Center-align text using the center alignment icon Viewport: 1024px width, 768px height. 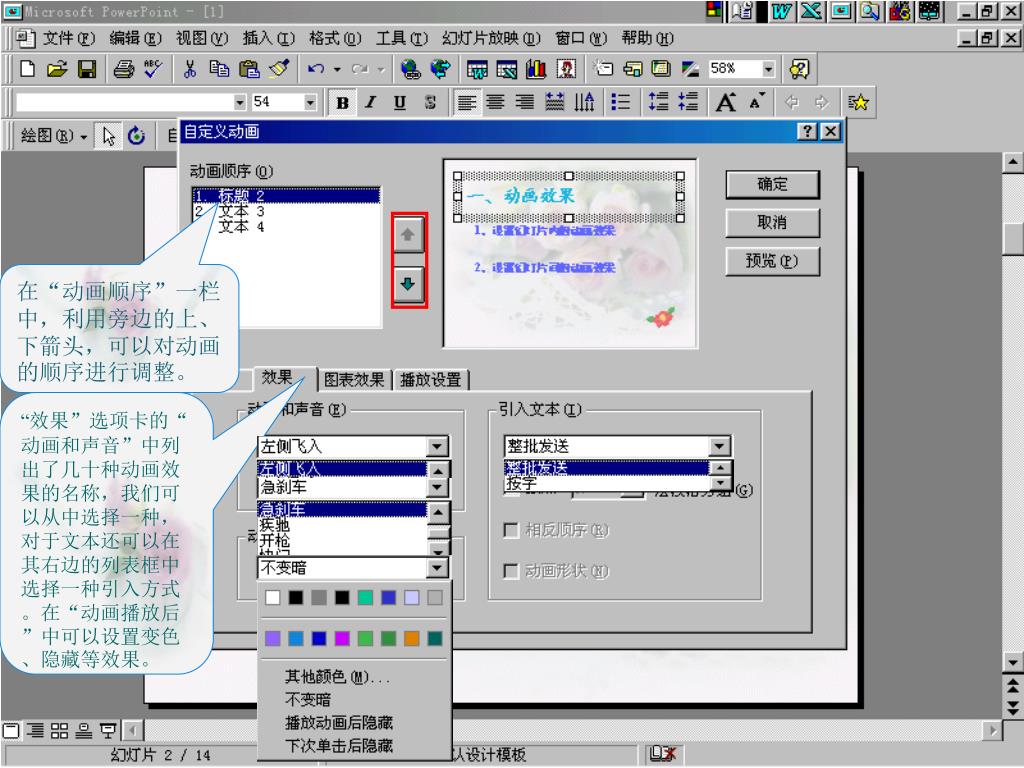[495, 103]
